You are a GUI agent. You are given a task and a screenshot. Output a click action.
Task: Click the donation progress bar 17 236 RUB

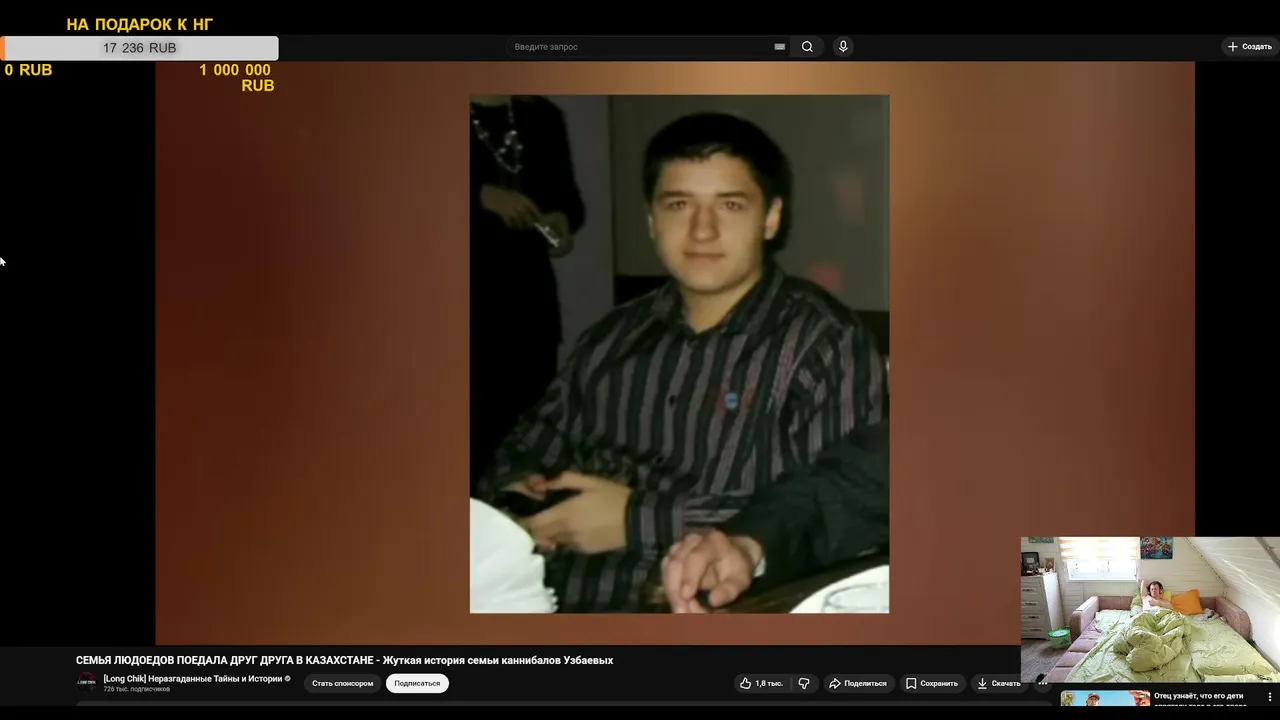(140, 48)
